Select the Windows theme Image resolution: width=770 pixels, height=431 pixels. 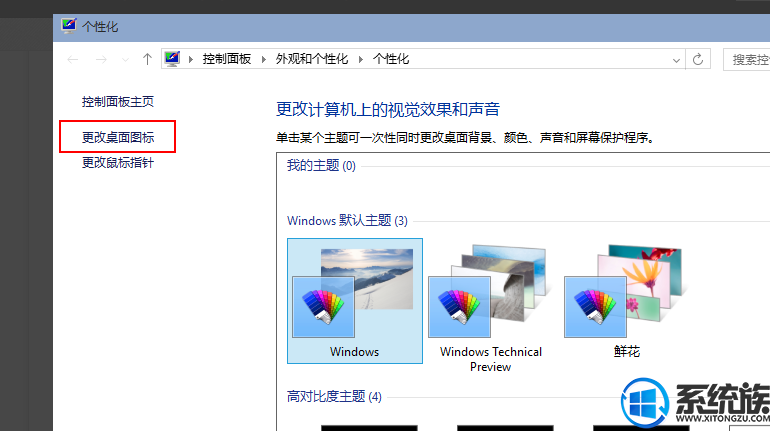355,301
